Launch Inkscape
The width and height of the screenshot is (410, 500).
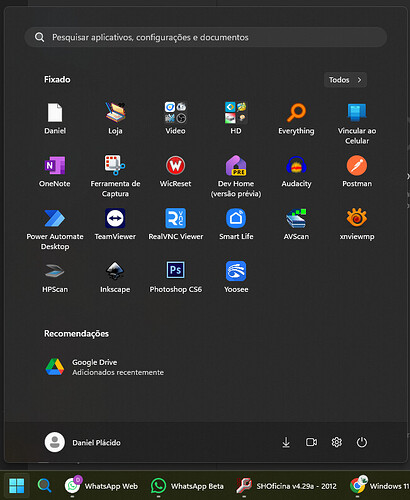(x=115, y=277)
